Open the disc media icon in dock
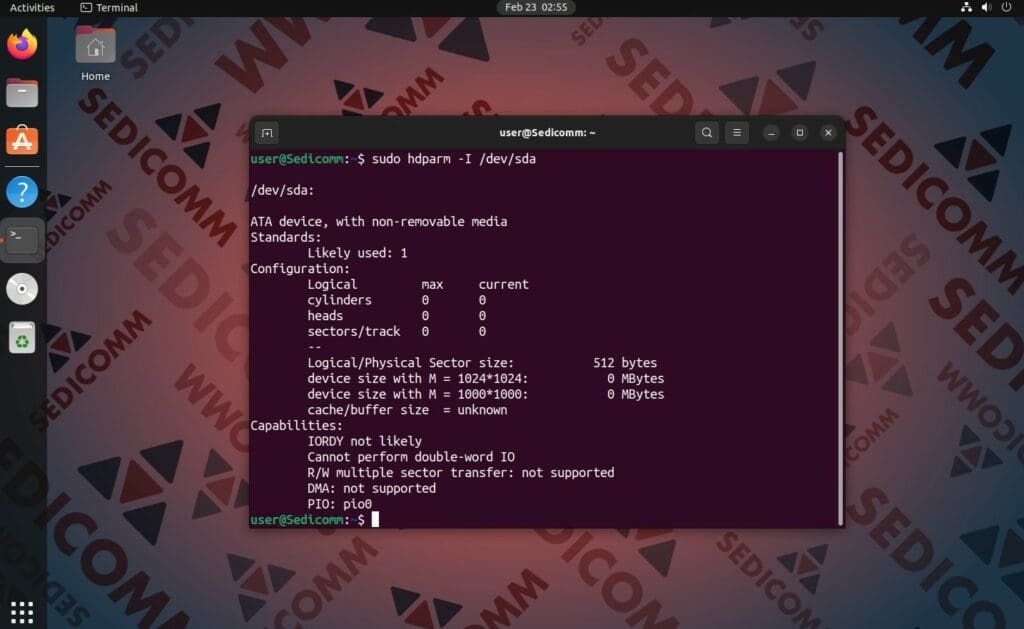 point(22,289)
